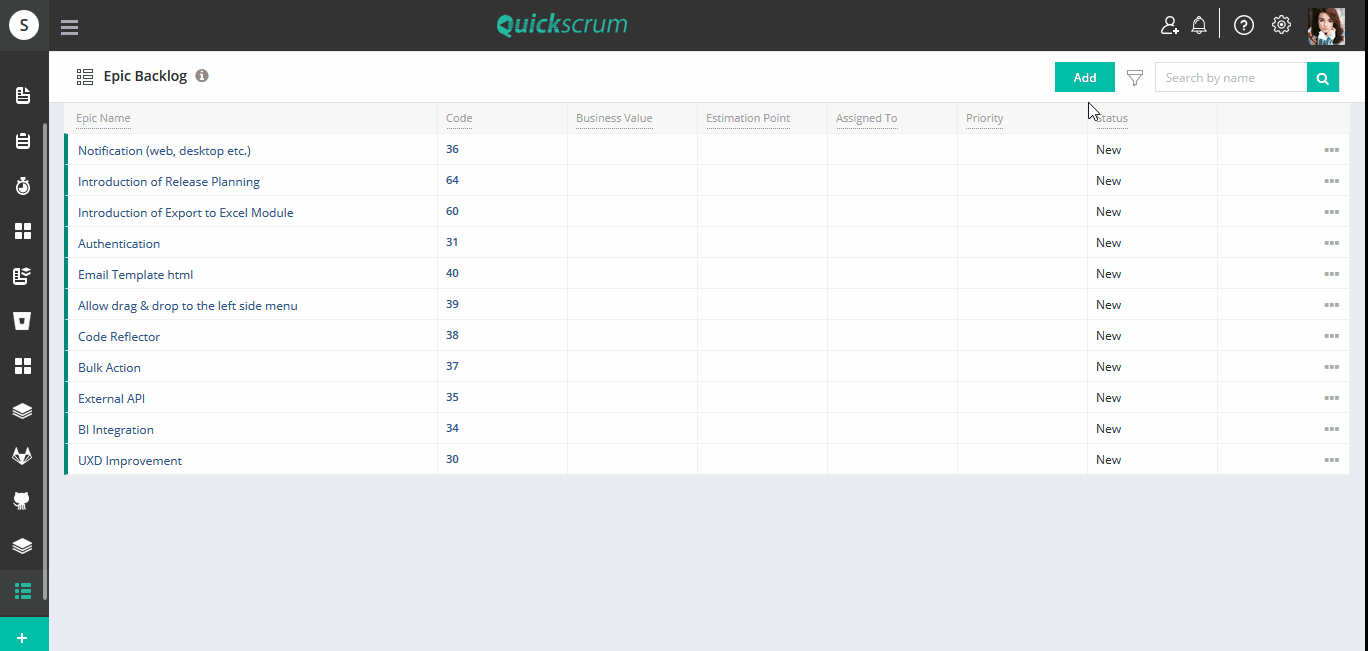
Task: Open actions menu for Code Reflector epic
Action: pos(1331,335)
